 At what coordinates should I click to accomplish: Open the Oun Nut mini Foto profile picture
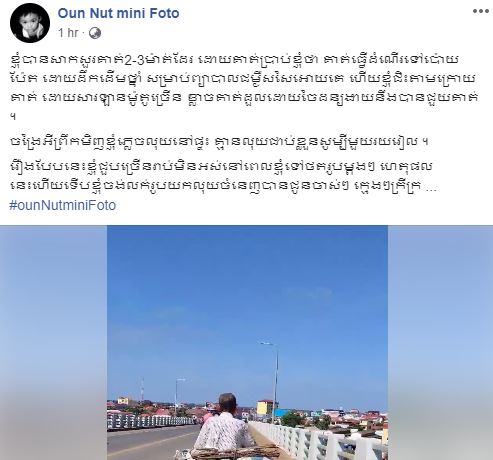30,23
